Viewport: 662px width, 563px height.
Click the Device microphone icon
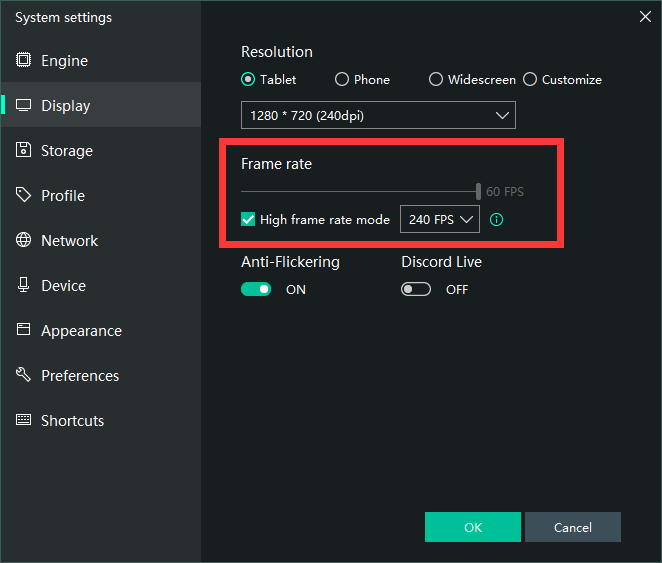[x=23, y=286]
